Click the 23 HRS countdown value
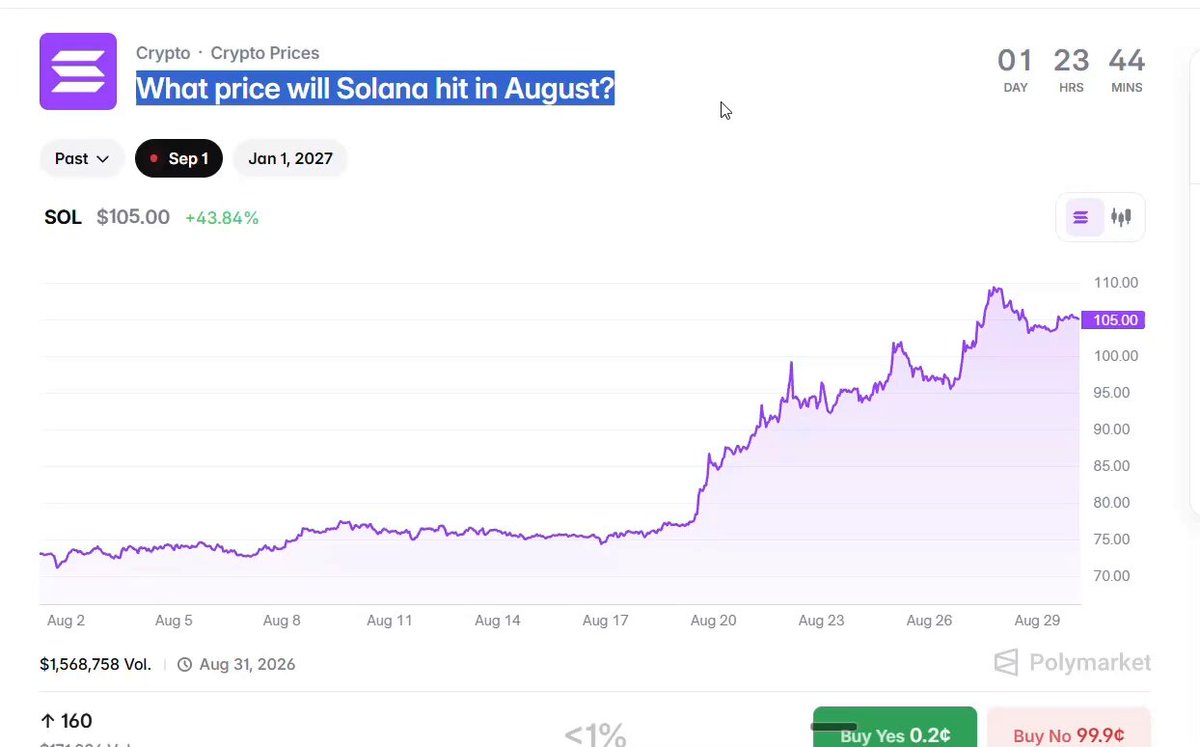The image size is (1200, 747). tap(1071, 69)
